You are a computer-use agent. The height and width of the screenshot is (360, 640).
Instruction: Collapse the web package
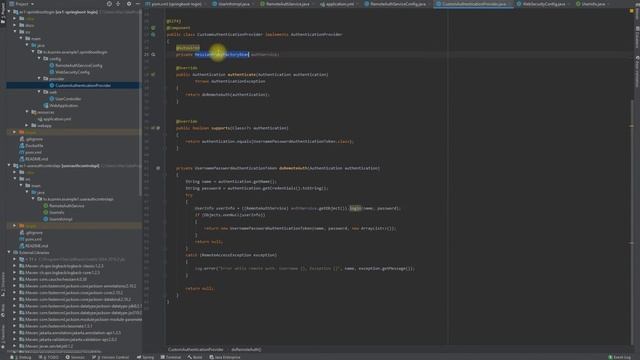pos(39,92)
